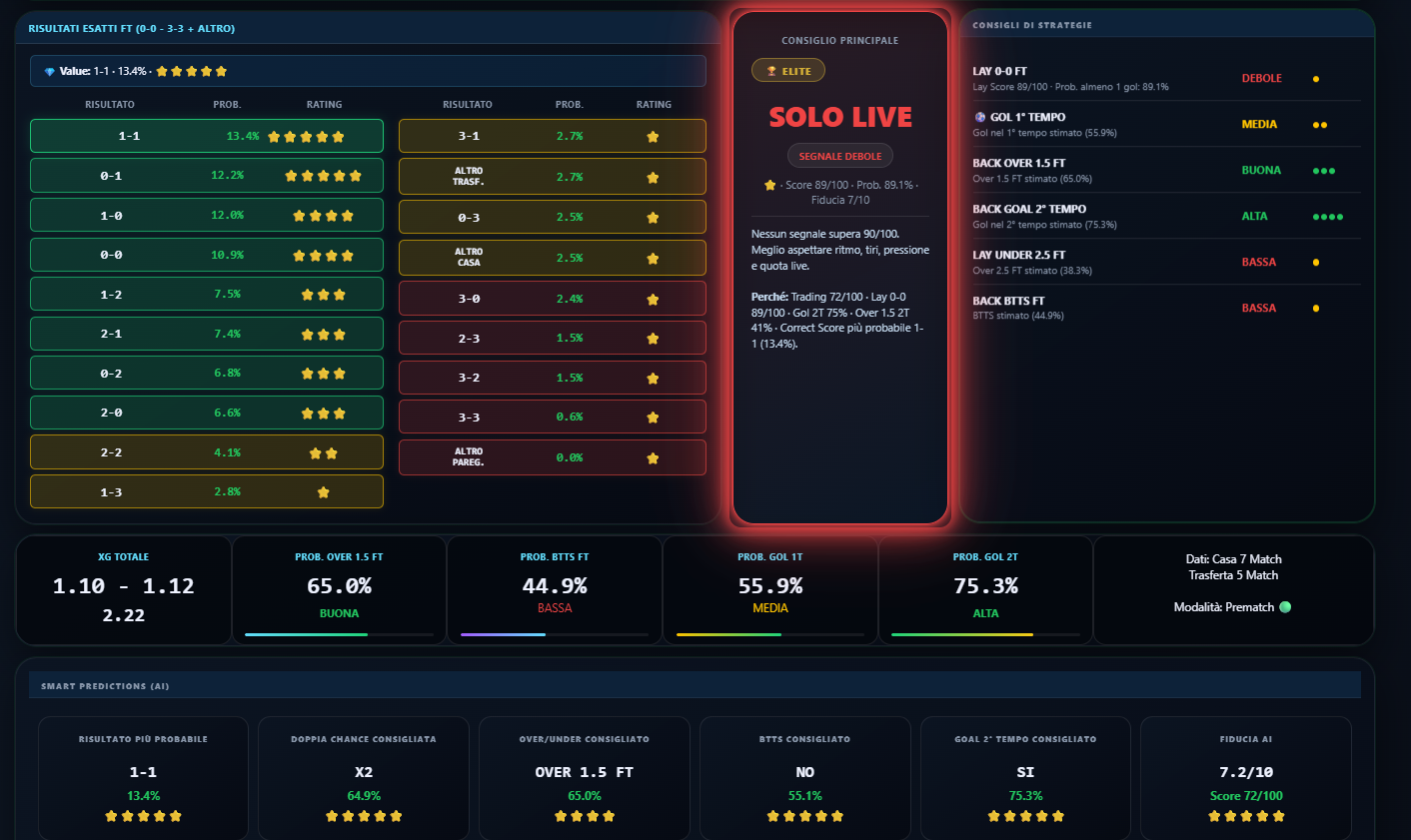The width and height of the screenshot is (1411, 840).
Task: Click the star icon next to Score 89/100
Action: [x=769, y=185]
